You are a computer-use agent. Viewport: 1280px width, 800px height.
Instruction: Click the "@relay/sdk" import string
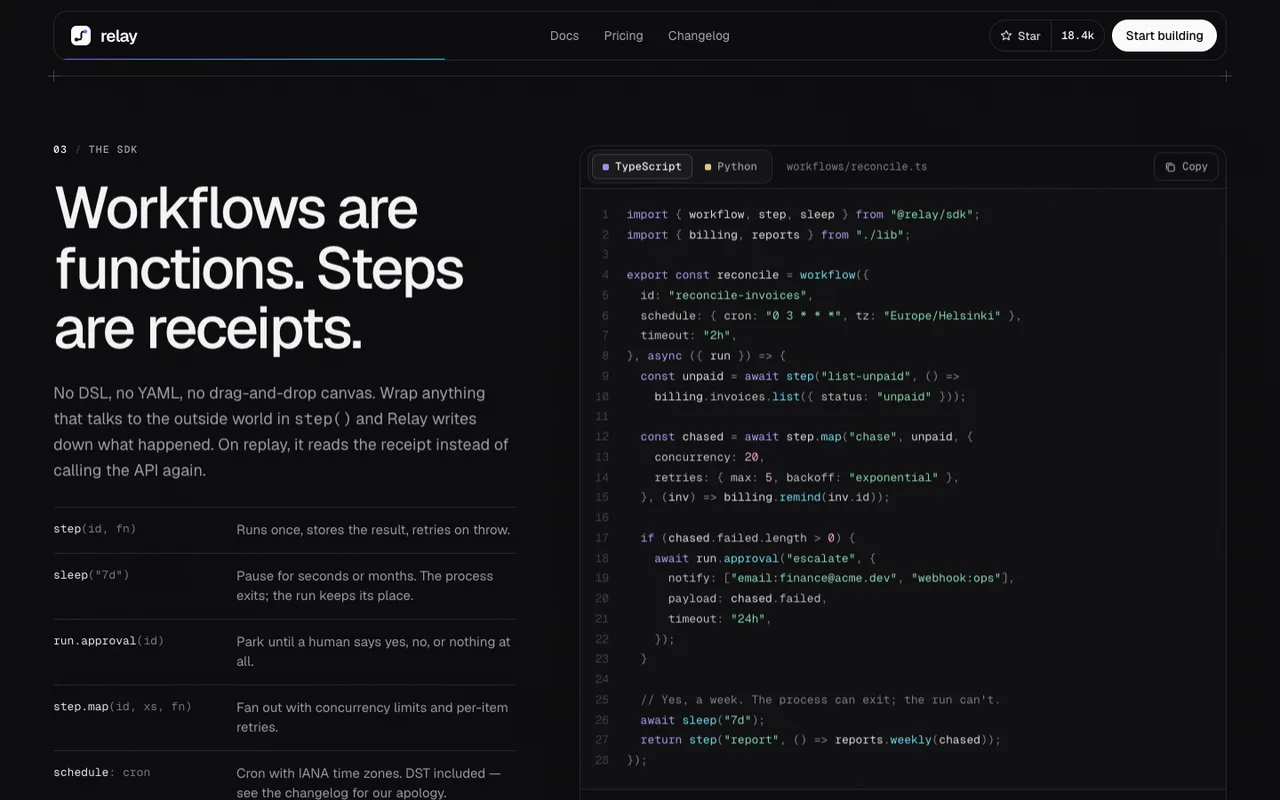[932, 214]
